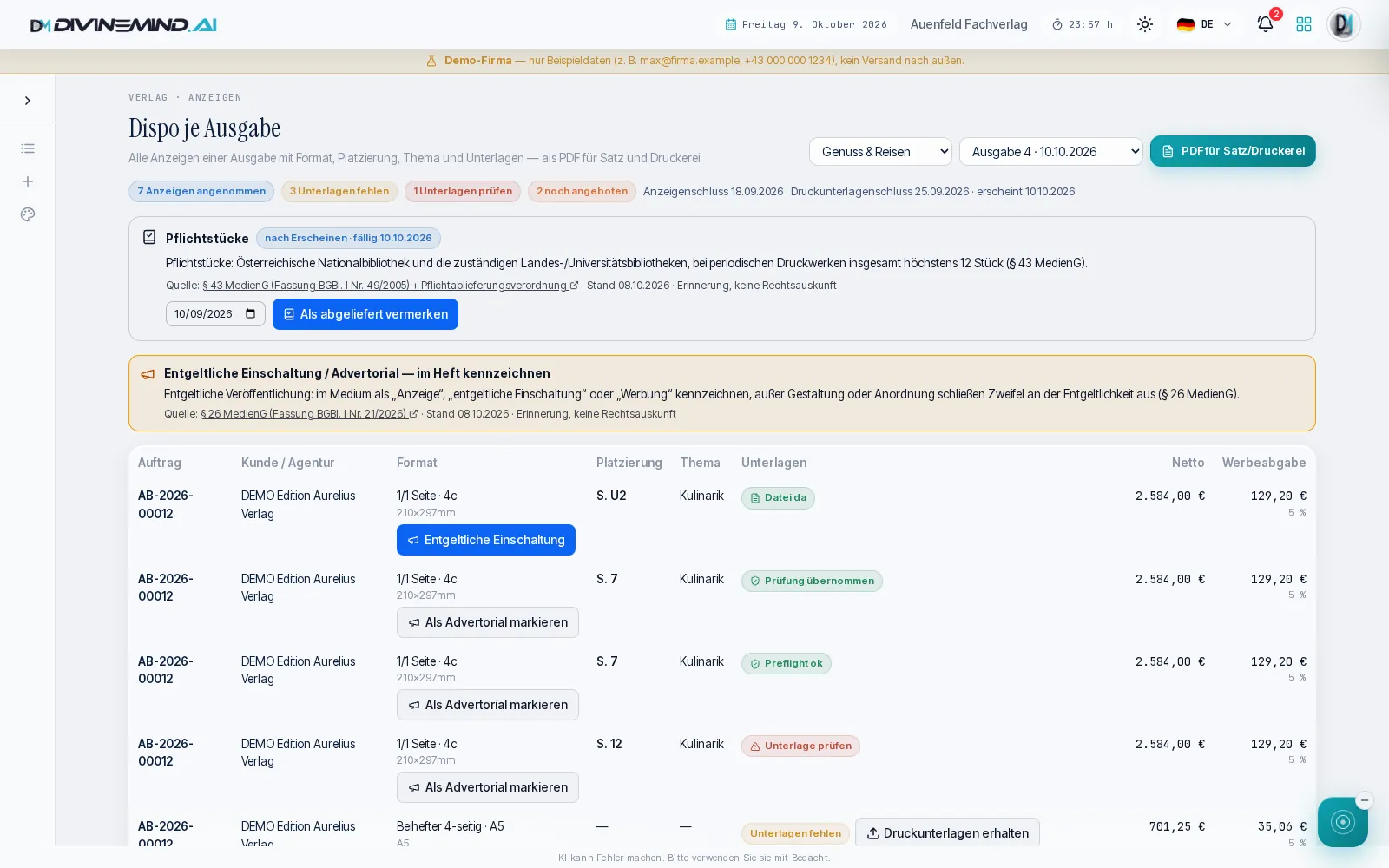This screenshot has width=1389, height=868.
Task: Click the nach Erscheinen · fällig 10.10.2026 badge
Action: tap(348, 238)
